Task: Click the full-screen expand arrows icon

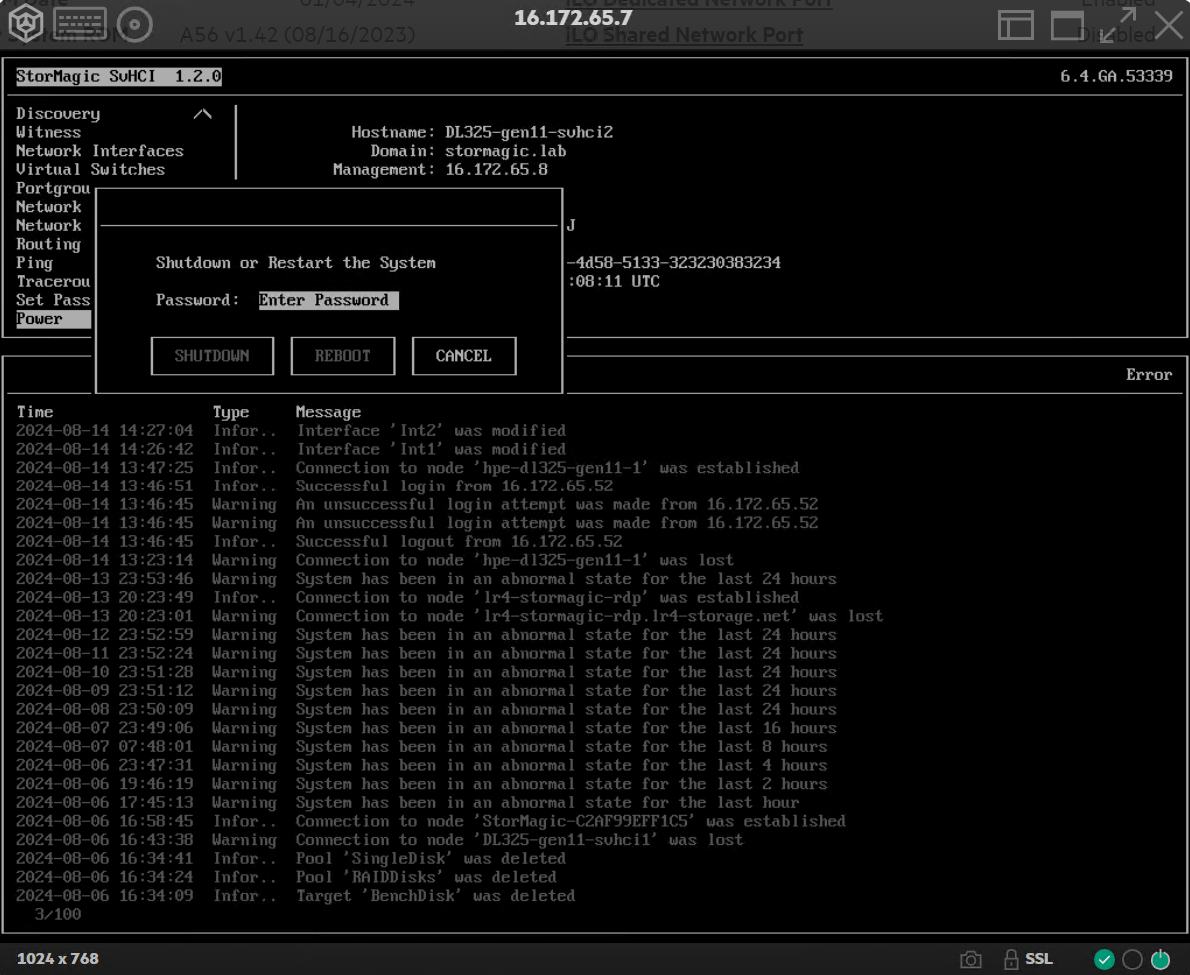Action: point(1118,25)
